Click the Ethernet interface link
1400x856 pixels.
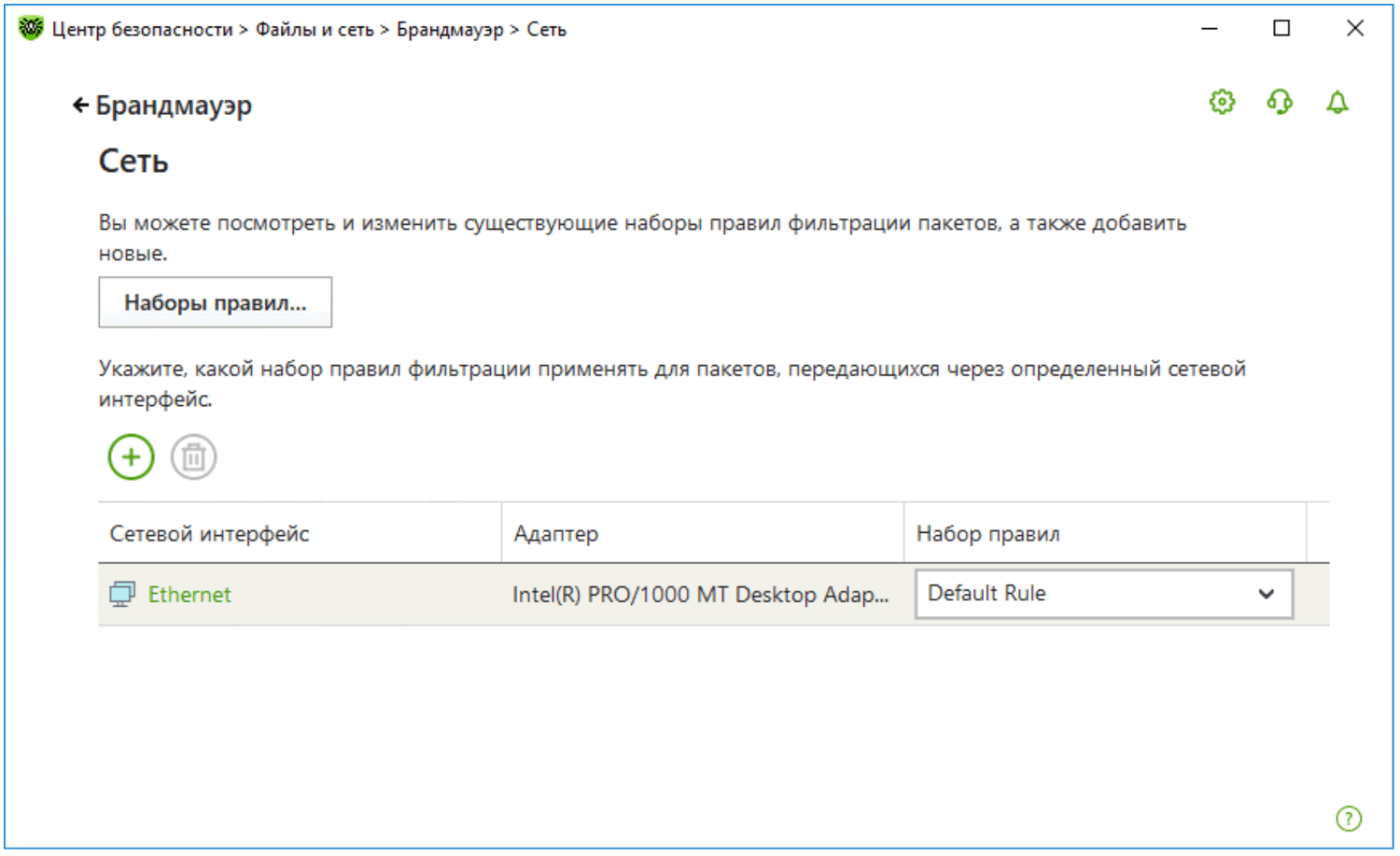189,595
